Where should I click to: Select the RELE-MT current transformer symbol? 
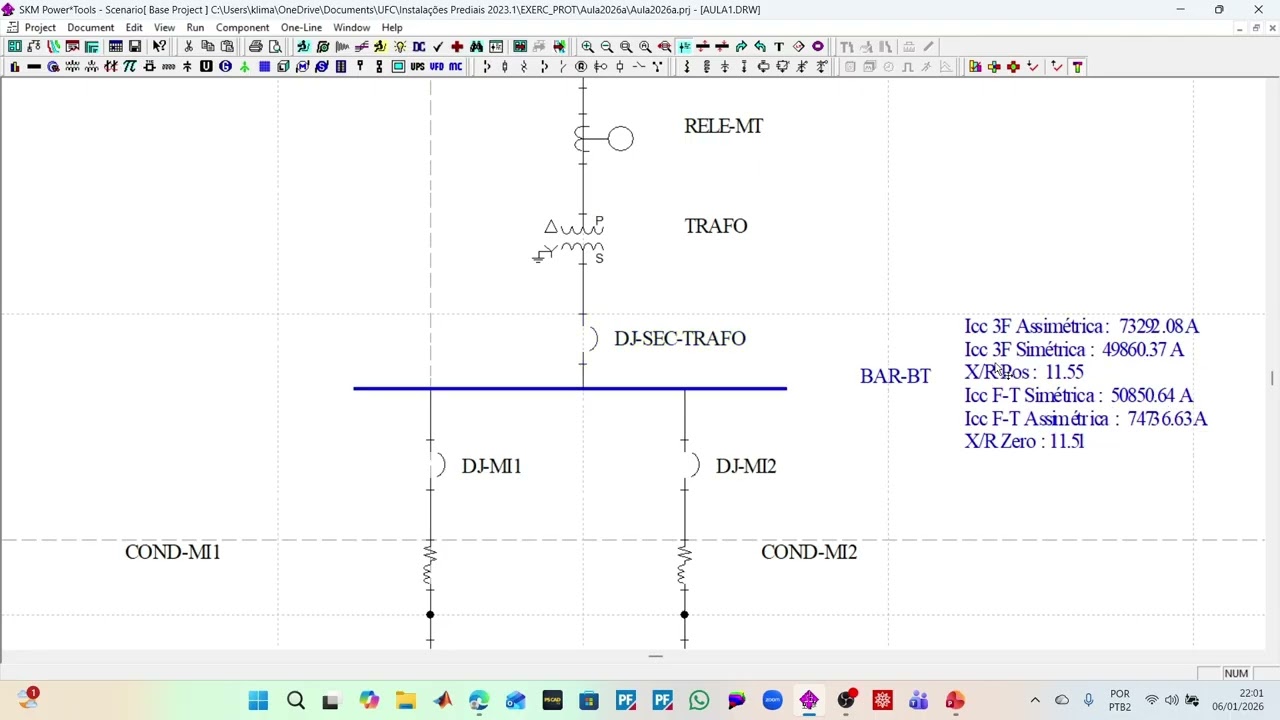[603, 138]
